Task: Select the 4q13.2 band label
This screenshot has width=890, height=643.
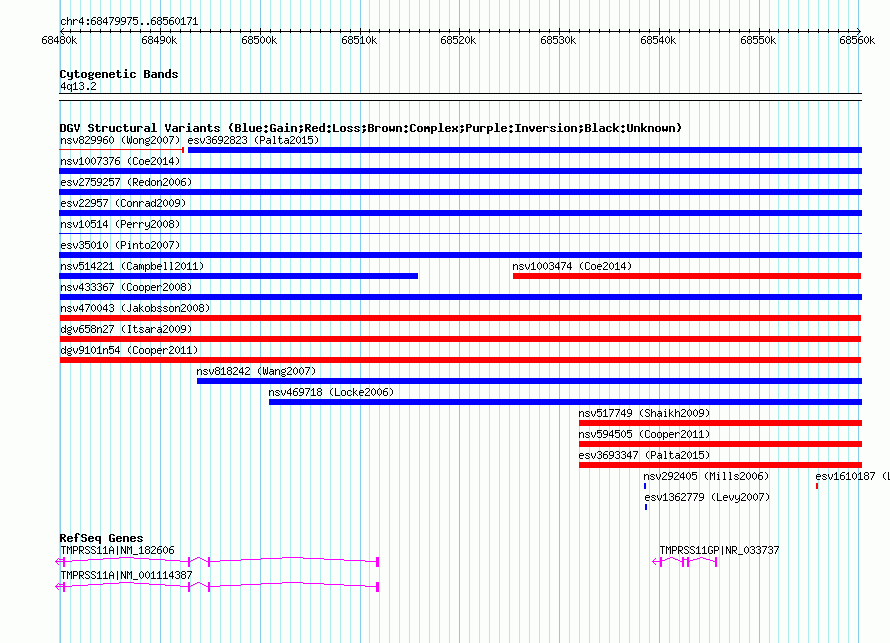Action: 78,86
